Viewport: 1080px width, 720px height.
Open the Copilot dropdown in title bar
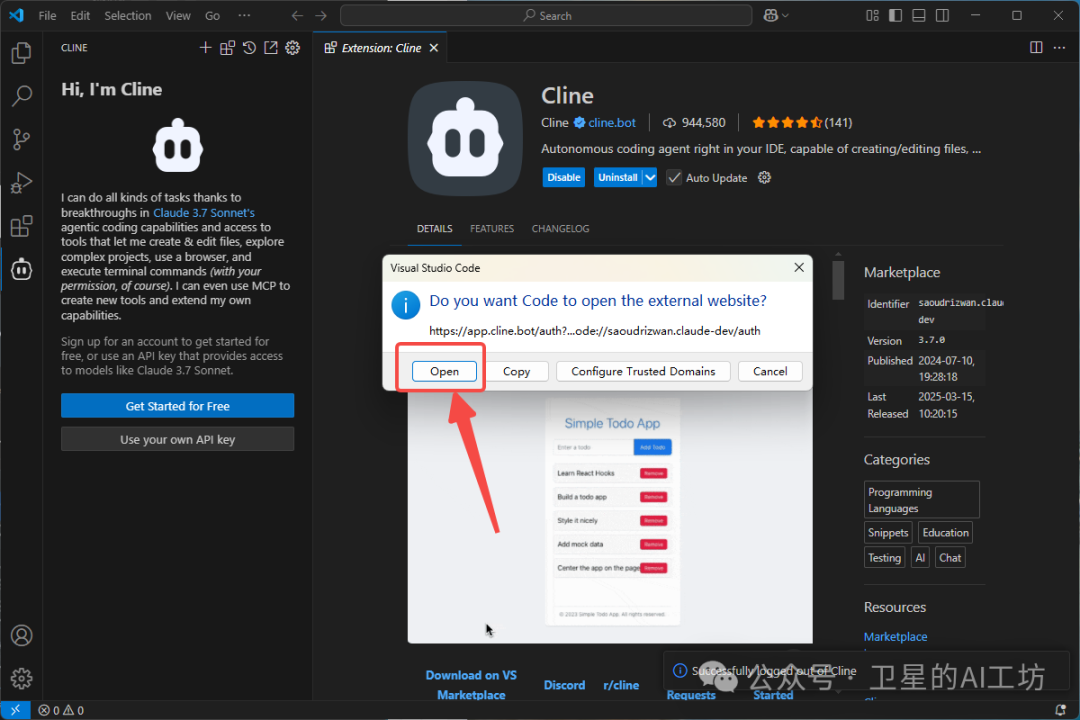pyautogui.click(x=777, y=15)
